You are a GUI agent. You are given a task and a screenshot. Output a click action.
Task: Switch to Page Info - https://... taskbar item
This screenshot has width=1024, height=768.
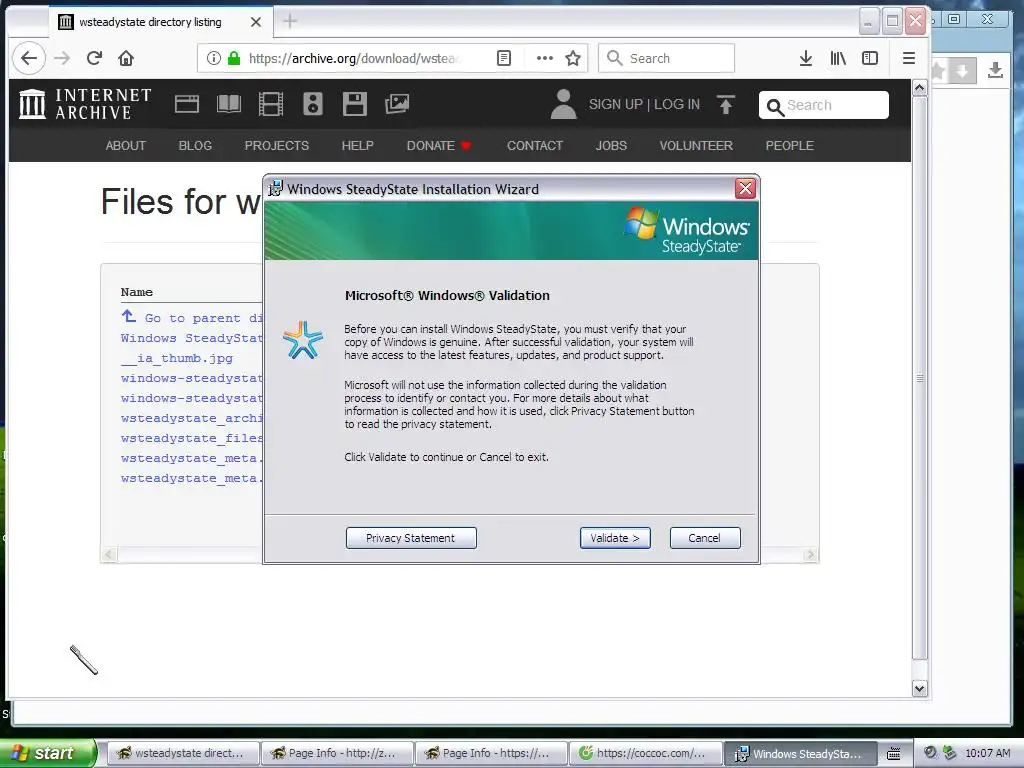(x=490, y=753)
